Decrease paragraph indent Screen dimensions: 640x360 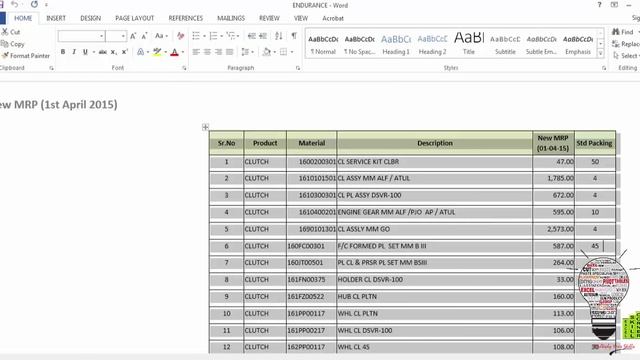[252, 36]
